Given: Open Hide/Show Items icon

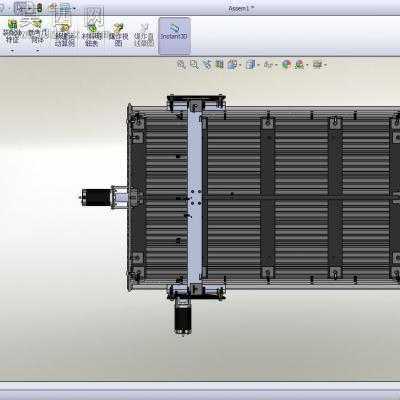Looking at the screenshot, I should click(x=268, y=64).
